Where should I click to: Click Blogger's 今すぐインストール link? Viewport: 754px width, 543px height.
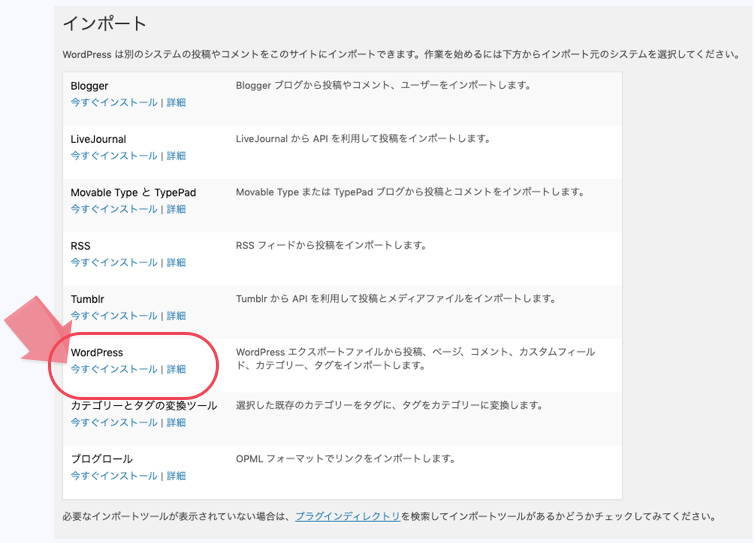click(x=114, y=102)
